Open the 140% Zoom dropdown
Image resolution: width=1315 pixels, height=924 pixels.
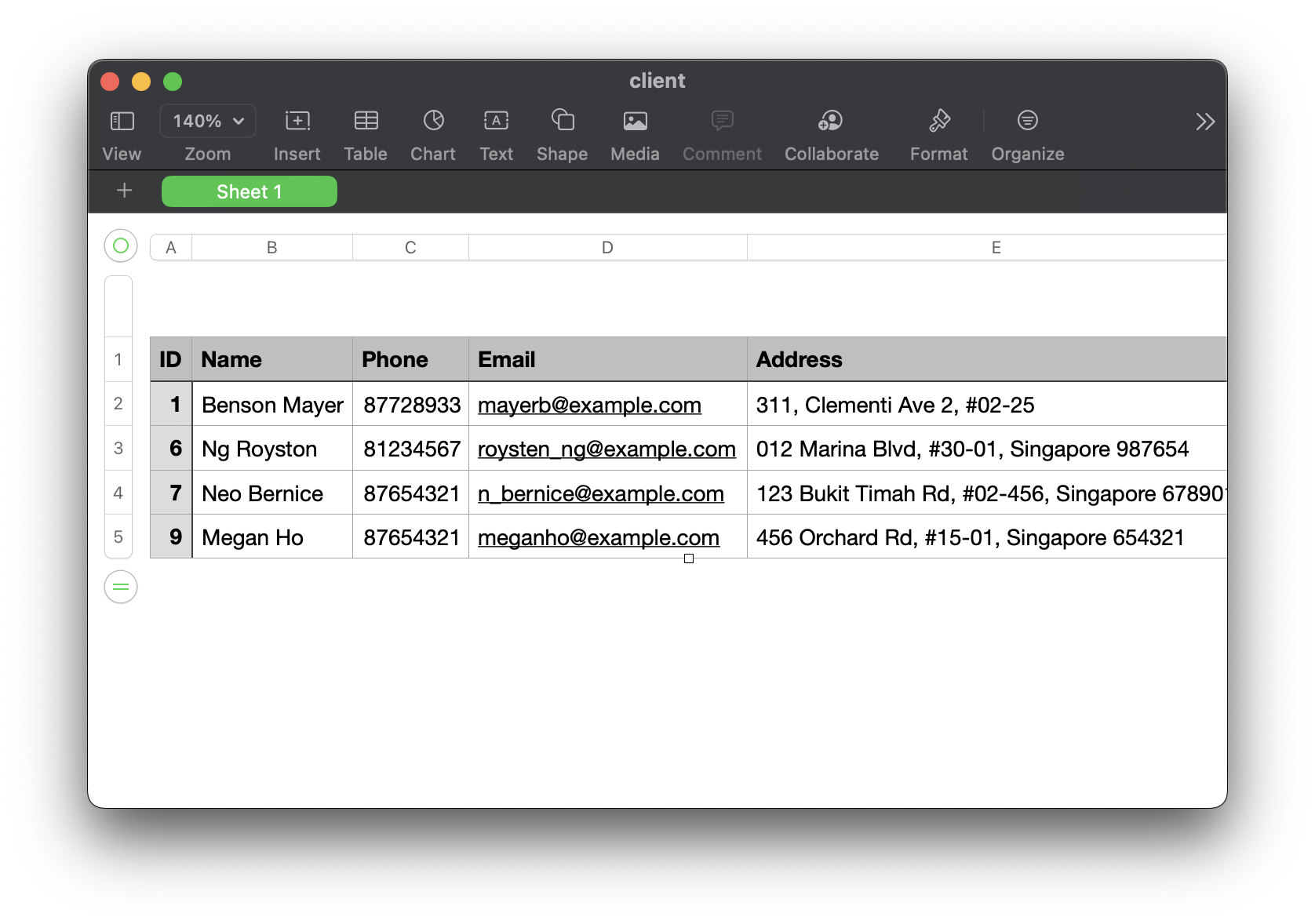click(208, 121)
